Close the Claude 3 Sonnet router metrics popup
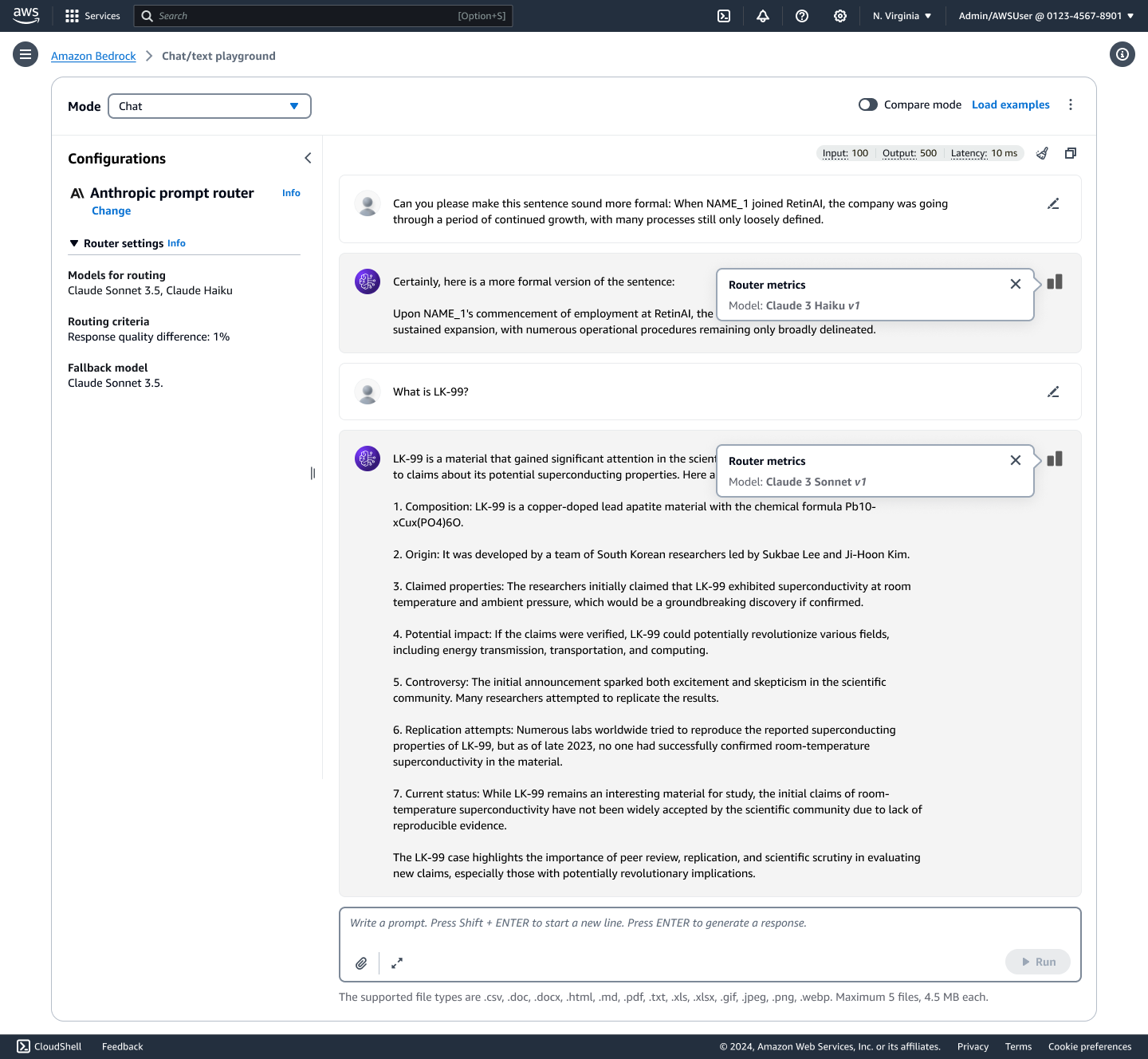Image resolution: width=1148 pixels, height=1059 pixels. 1016,460
